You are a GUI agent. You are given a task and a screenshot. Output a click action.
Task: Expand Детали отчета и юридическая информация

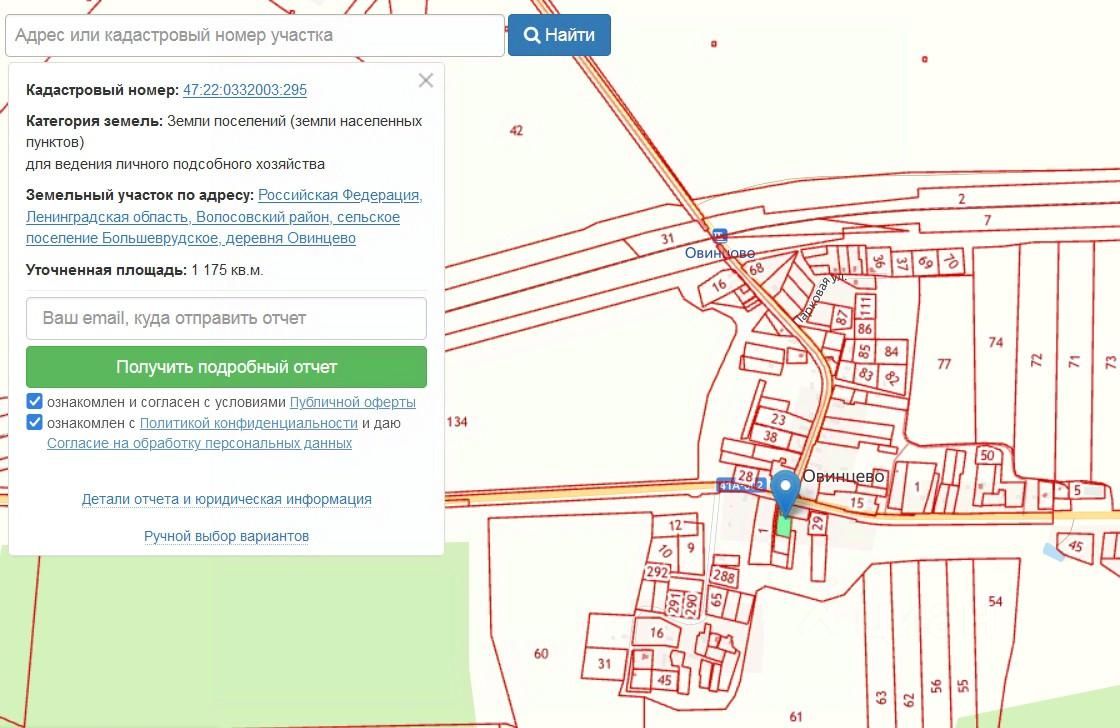click(226, 499)
